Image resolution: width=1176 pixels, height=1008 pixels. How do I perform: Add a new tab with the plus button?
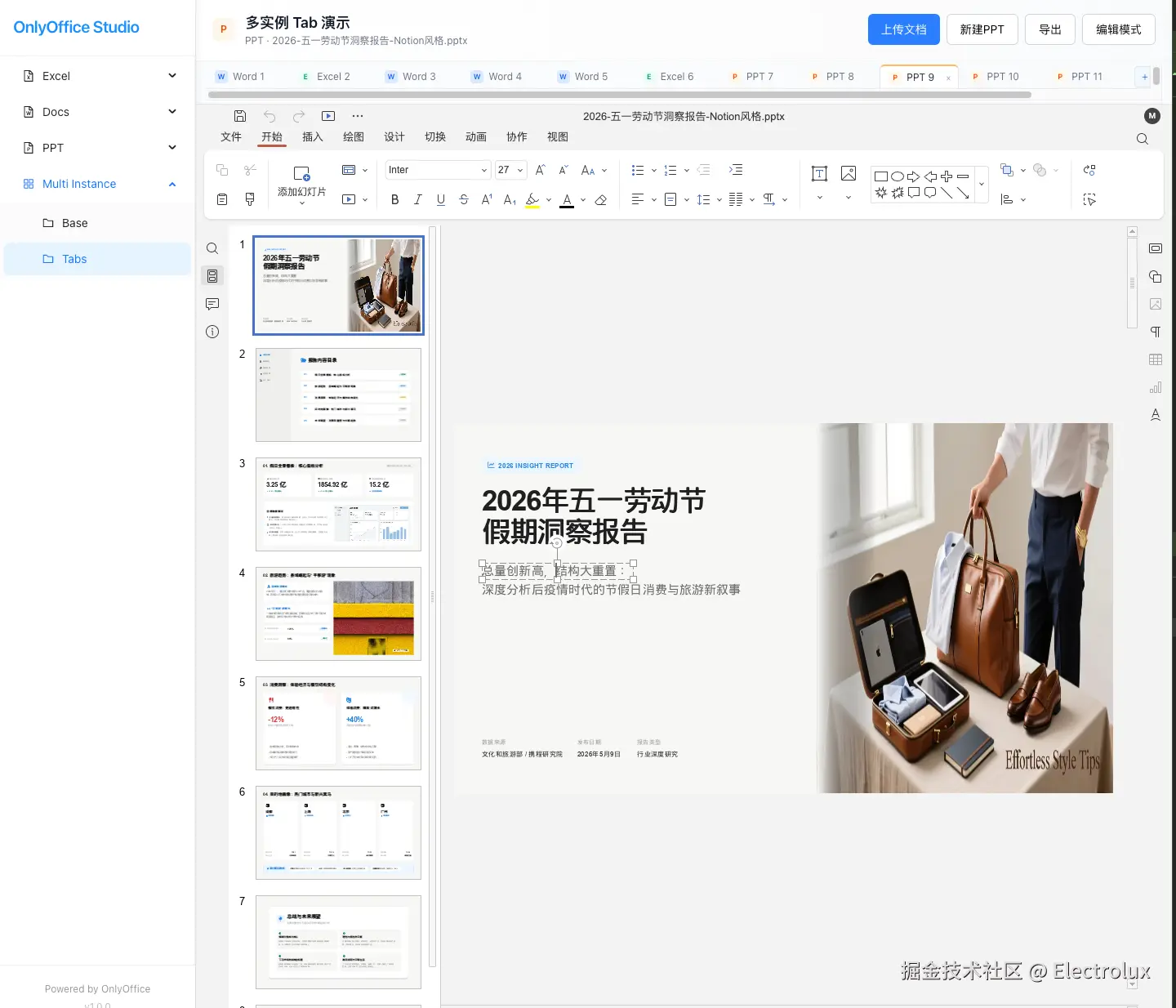point(1144,77)
